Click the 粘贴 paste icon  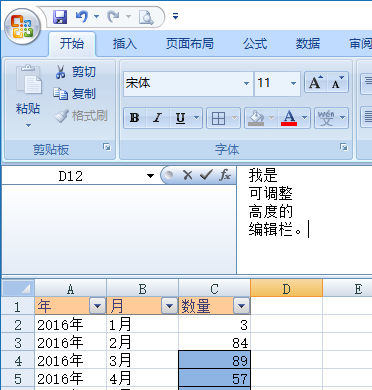[x=29, y=80]
